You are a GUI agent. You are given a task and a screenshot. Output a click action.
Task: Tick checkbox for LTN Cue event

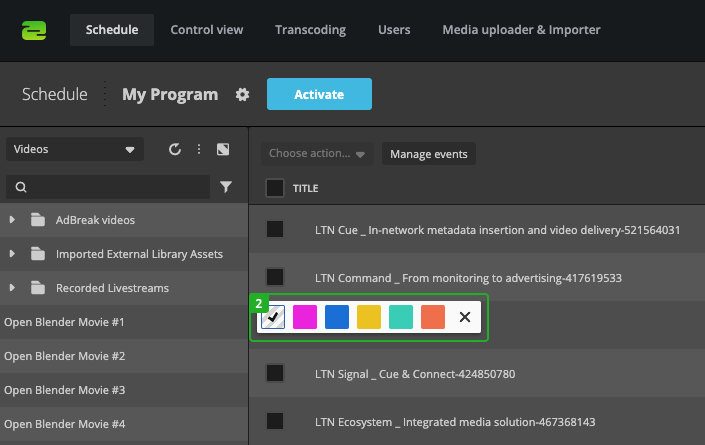tap(275, 230)
